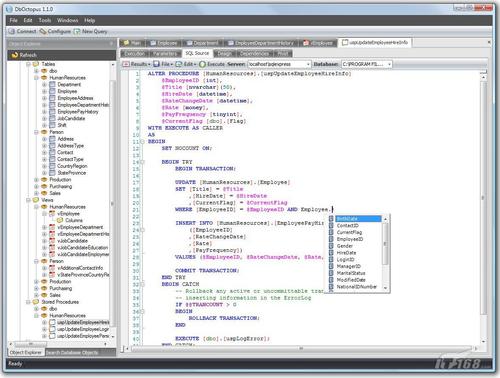Open the Database combo box
Screen dimensions: 500x378
pyautogui.click(x=367, y=64)
